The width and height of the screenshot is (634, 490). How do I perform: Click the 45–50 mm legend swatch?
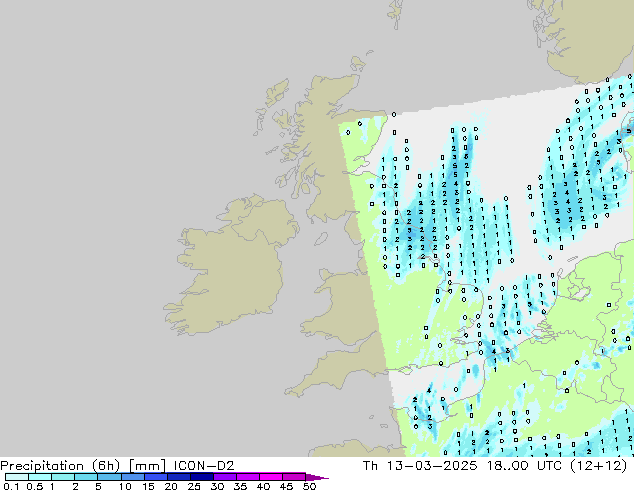pyautogui.click(x=294, y=477)
